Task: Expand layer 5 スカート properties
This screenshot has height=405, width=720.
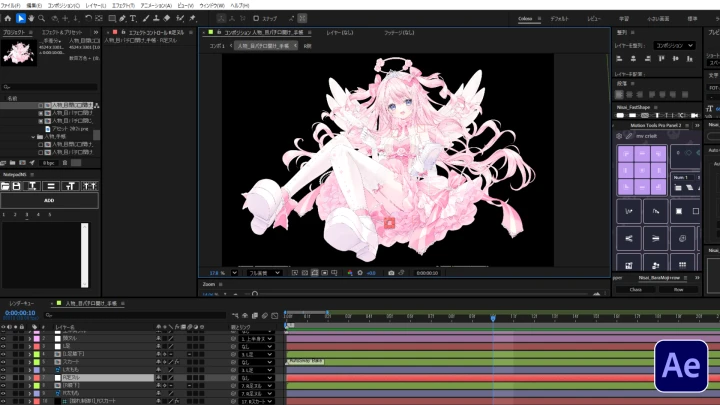Action: click(x=30, y=362)
